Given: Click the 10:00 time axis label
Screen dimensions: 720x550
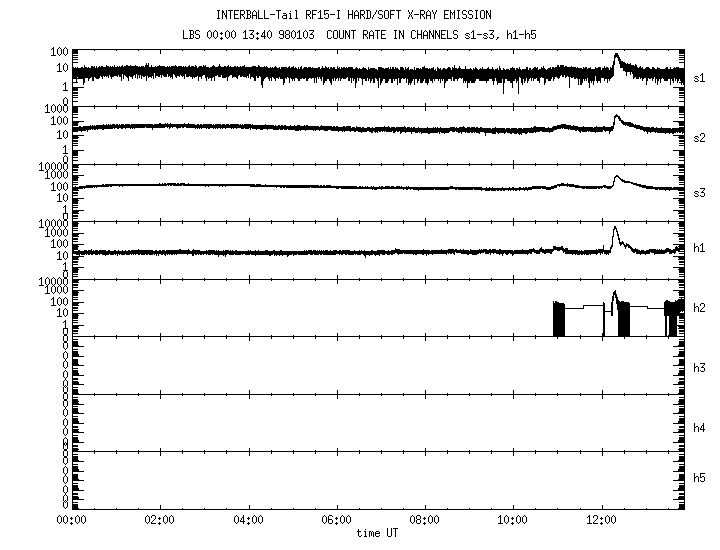Looking at the screenshot, I should (513, 520).
